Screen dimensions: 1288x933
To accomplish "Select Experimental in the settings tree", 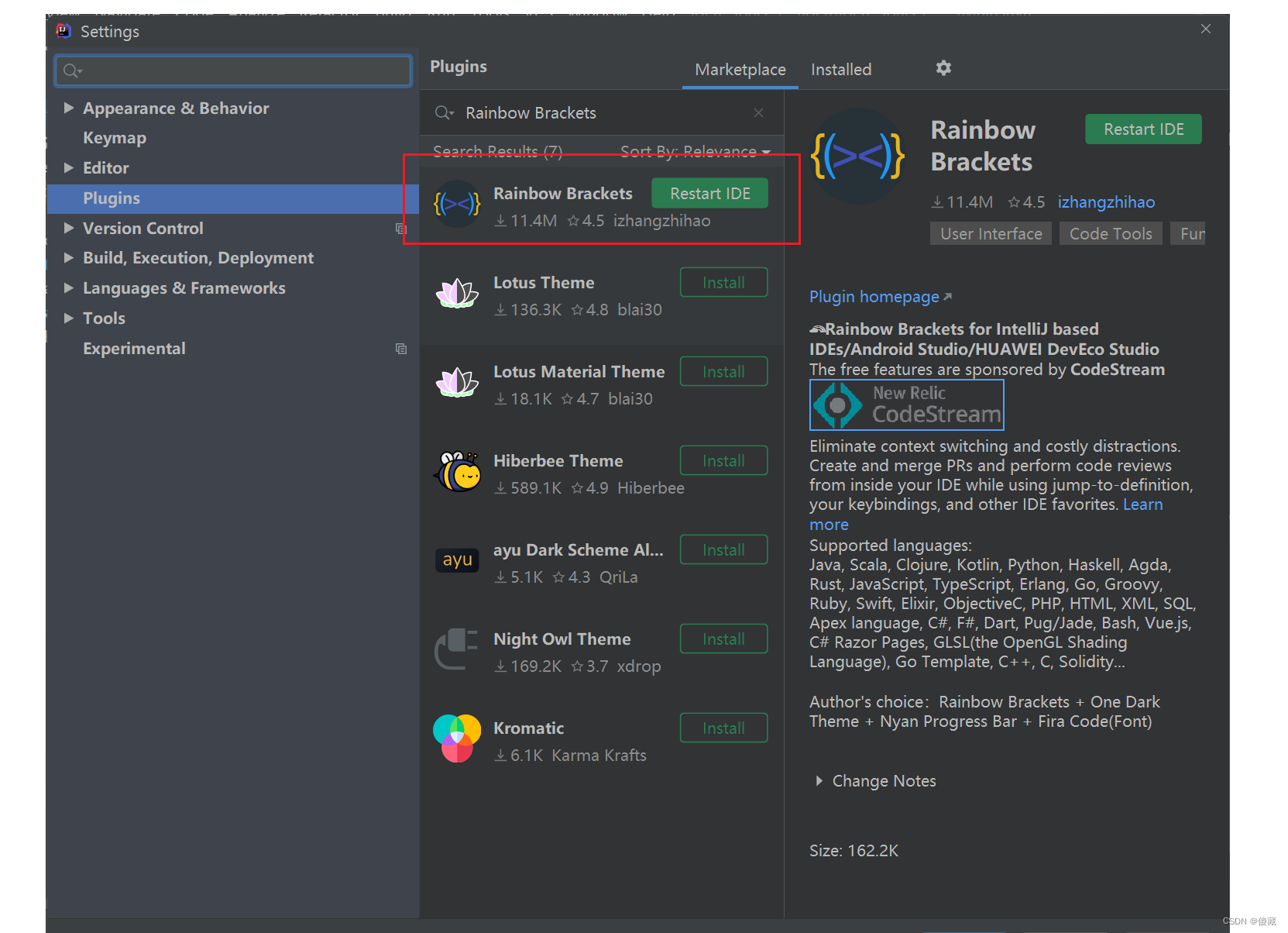I will click(134, 349).
